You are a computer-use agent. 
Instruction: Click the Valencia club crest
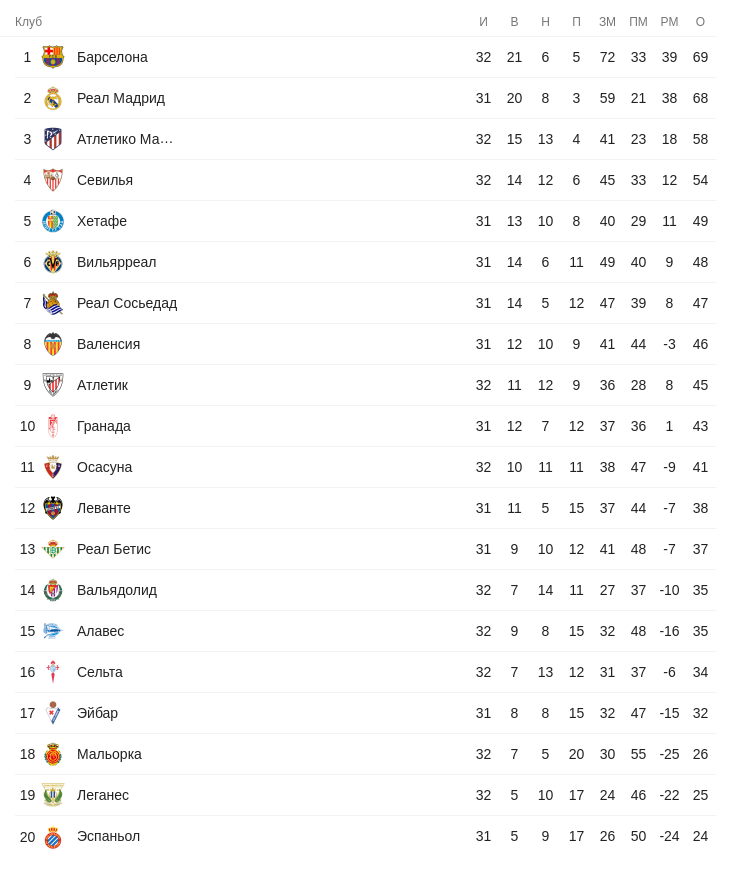pyautogui.click(x=53, y=344)
